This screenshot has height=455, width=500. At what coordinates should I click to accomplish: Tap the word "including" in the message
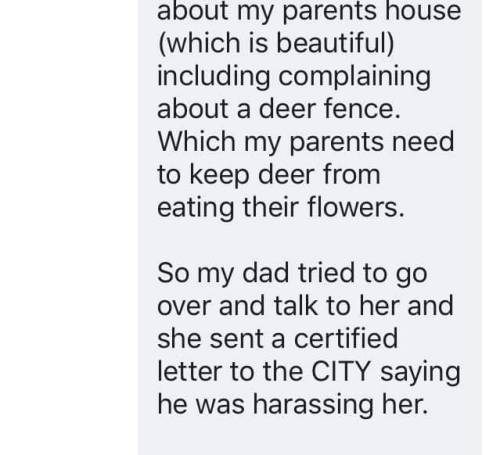click(x=214, y=77)
